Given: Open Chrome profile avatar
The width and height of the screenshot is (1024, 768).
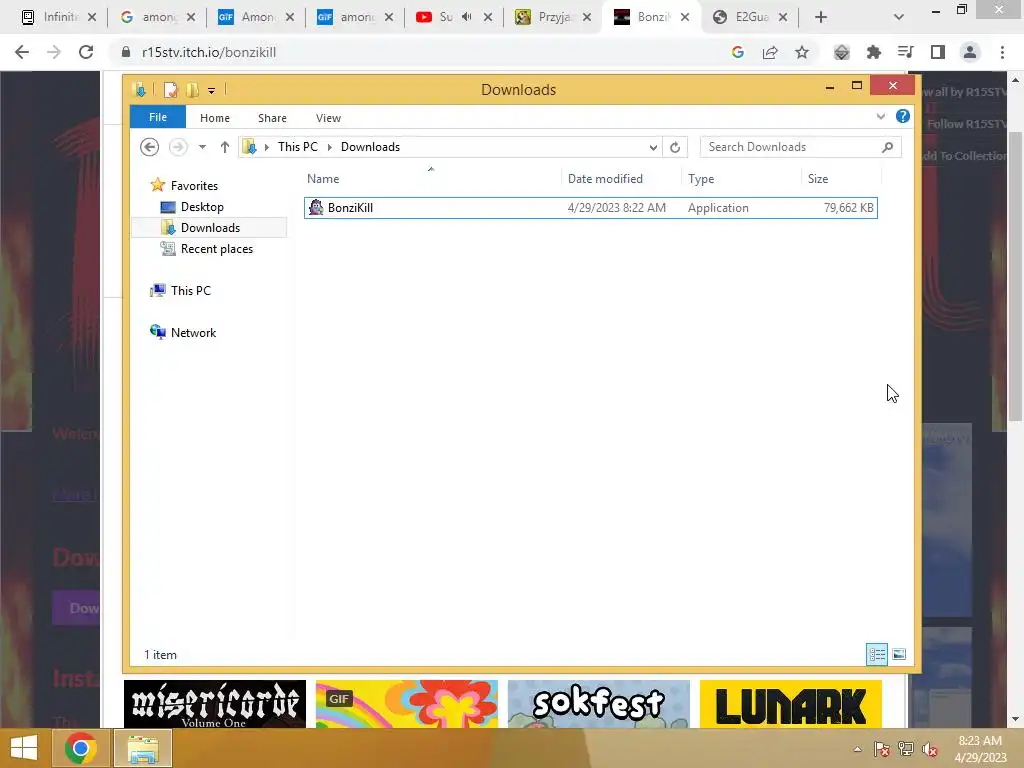Looking at the screenshot, I should [x=970, y=52].
